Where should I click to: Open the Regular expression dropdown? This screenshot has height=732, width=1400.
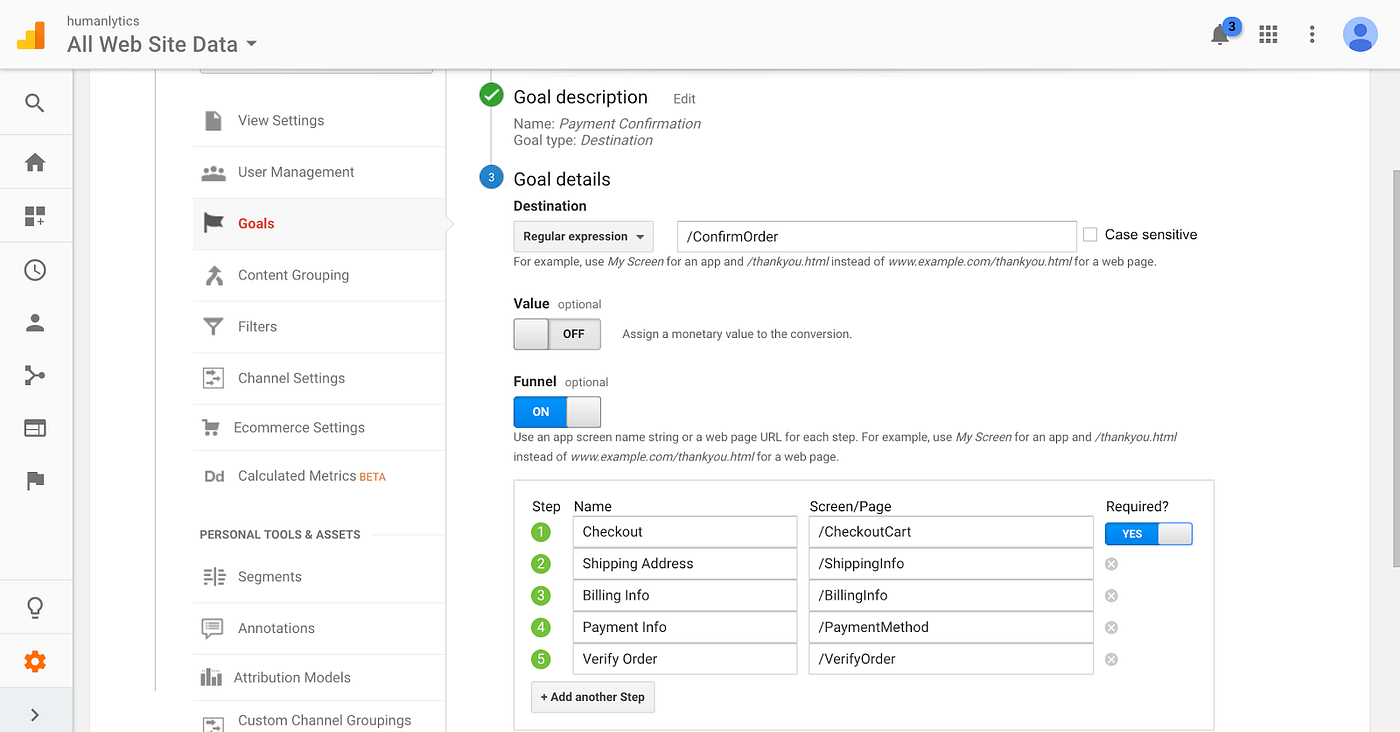click(583, 237)
